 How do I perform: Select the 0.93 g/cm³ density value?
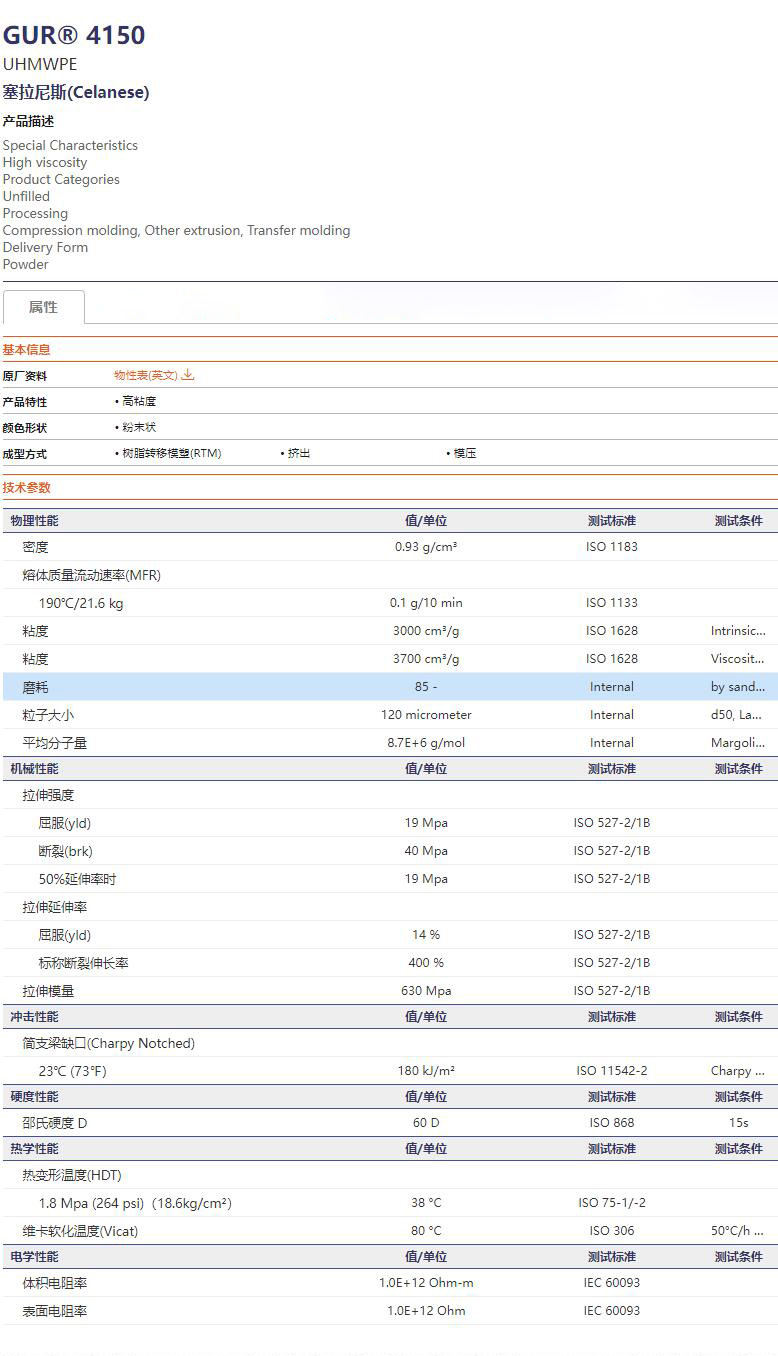[426, 547]
